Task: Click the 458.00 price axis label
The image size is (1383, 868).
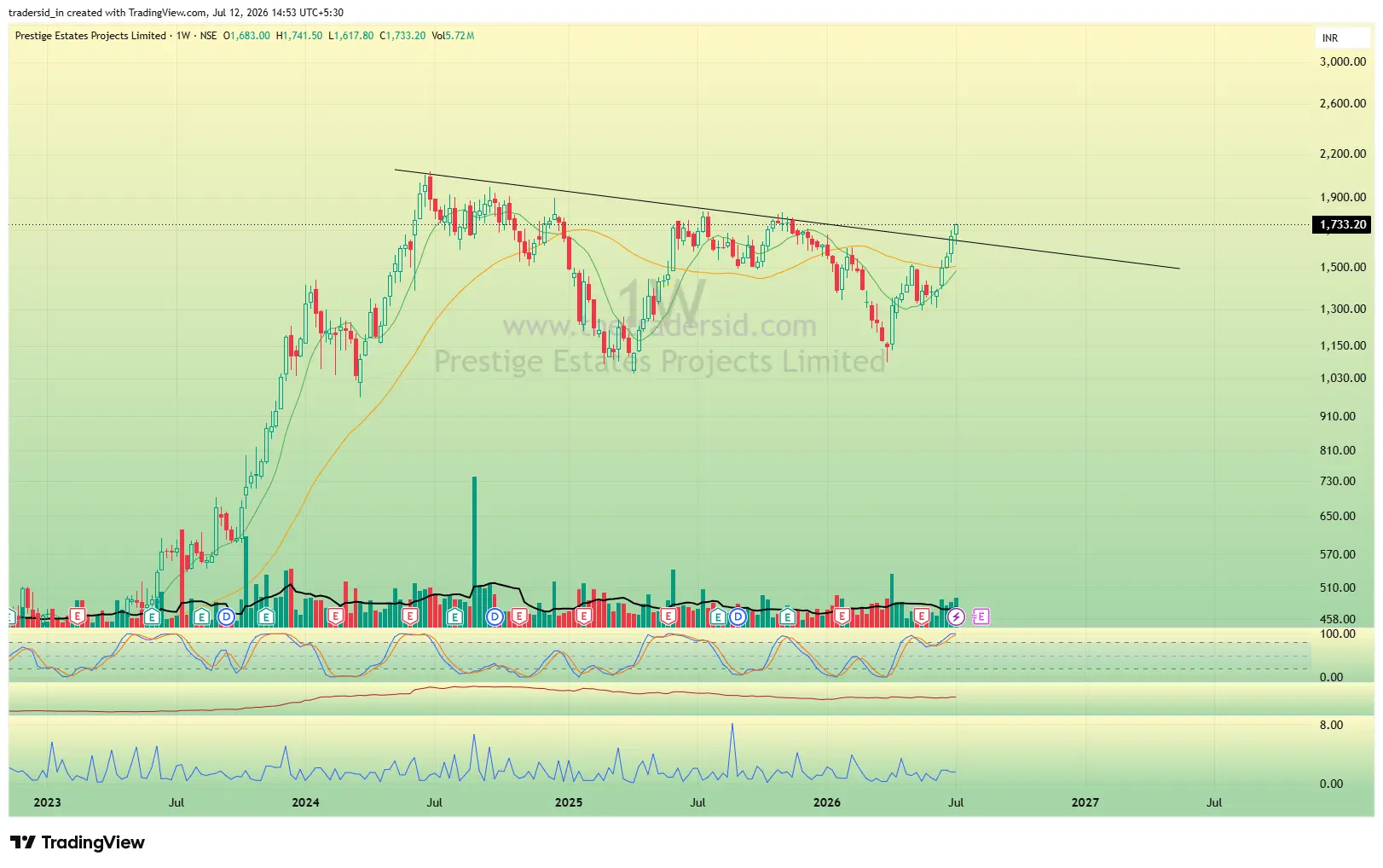Action: coord(1337,619)
